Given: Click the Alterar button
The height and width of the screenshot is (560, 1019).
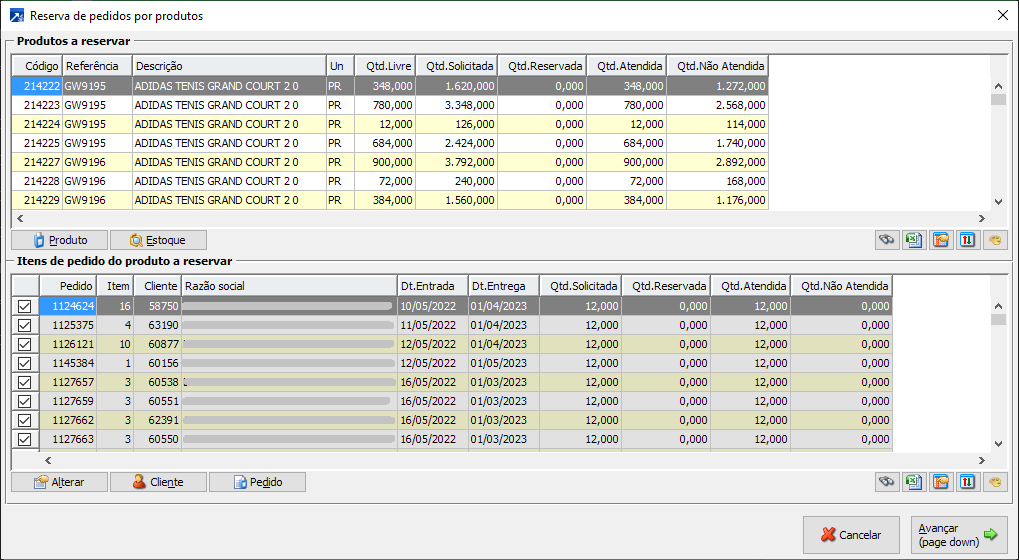Looking at the screenshot, I should [x=59, y=482].
